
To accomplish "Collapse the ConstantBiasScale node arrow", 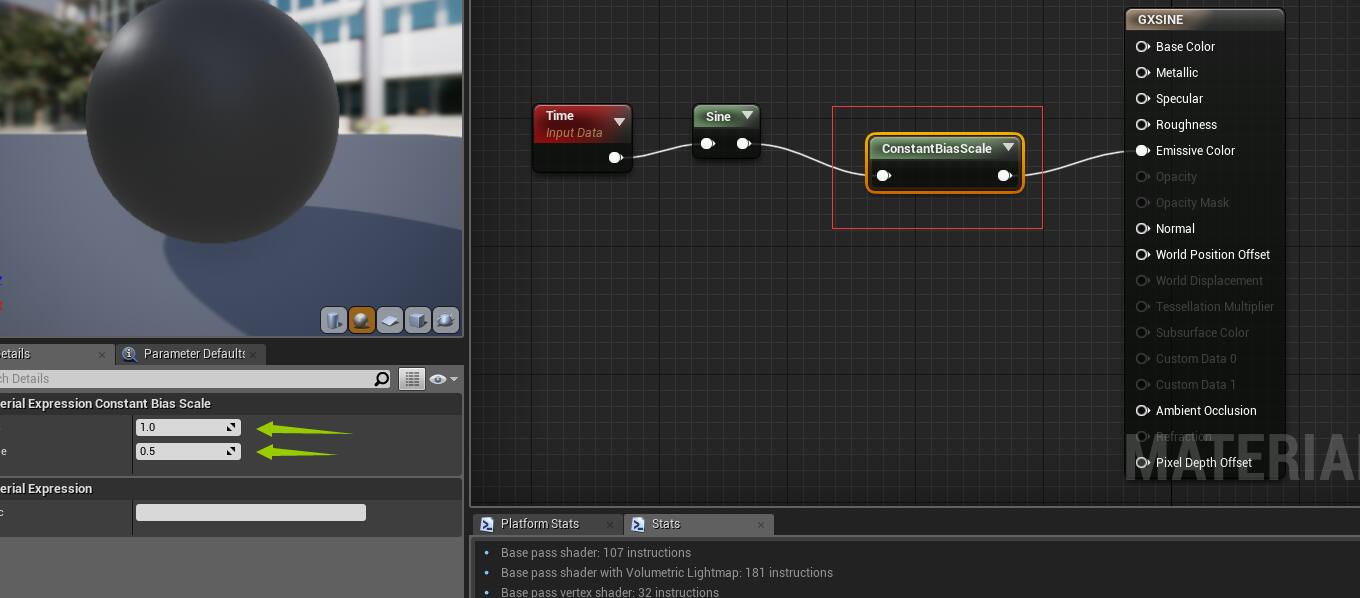I will 1008,148.
